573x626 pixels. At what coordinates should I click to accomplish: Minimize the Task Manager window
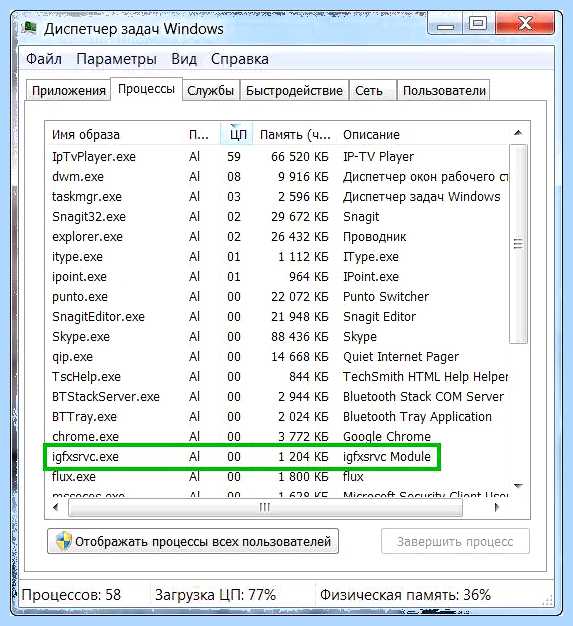(x=446, y=25)
